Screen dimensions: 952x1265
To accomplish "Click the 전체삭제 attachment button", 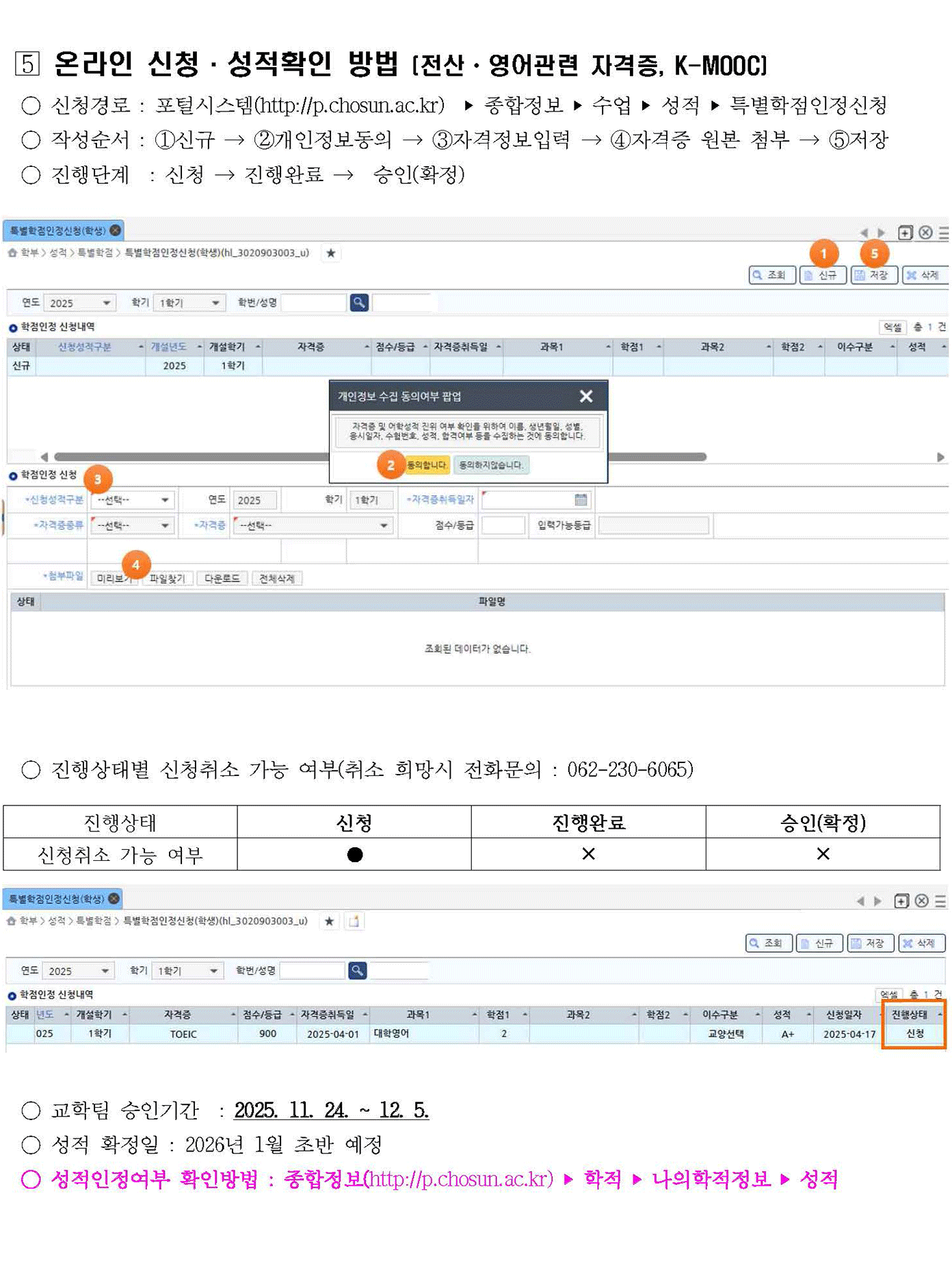I will 276,578.
